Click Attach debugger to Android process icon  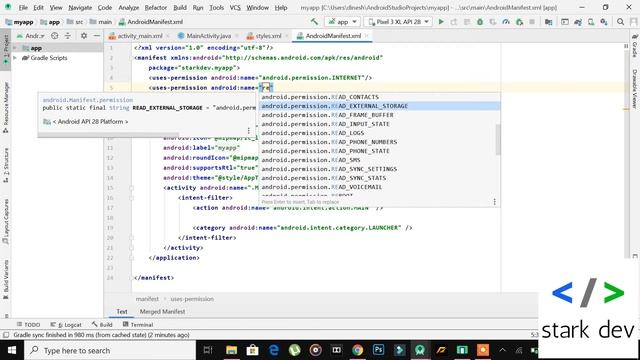coord(519,22)
